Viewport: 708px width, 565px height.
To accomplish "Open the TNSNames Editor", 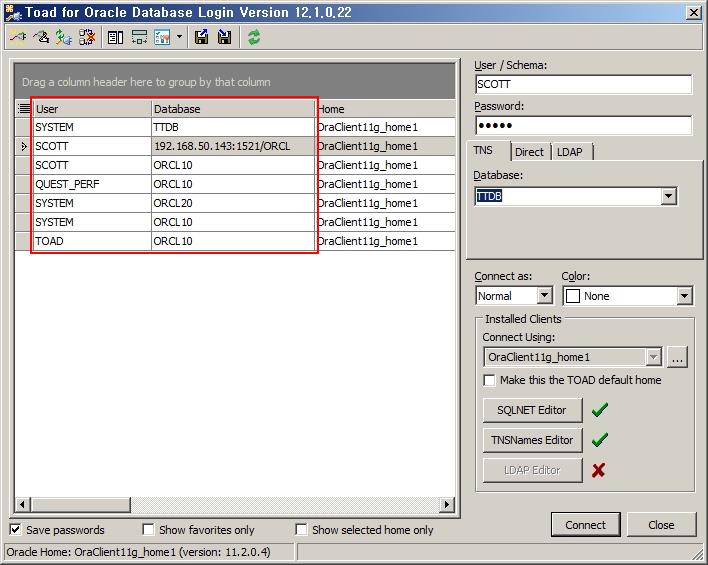I will 532,440.
